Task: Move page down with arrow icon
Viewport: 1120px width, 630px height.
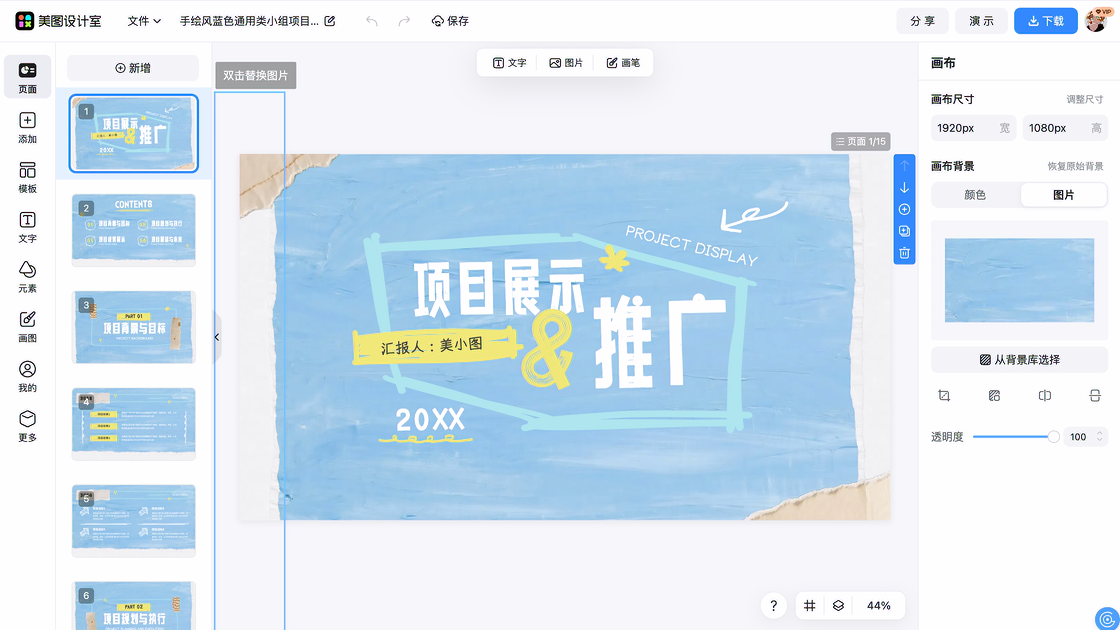Action: click(x=904, y=188)
